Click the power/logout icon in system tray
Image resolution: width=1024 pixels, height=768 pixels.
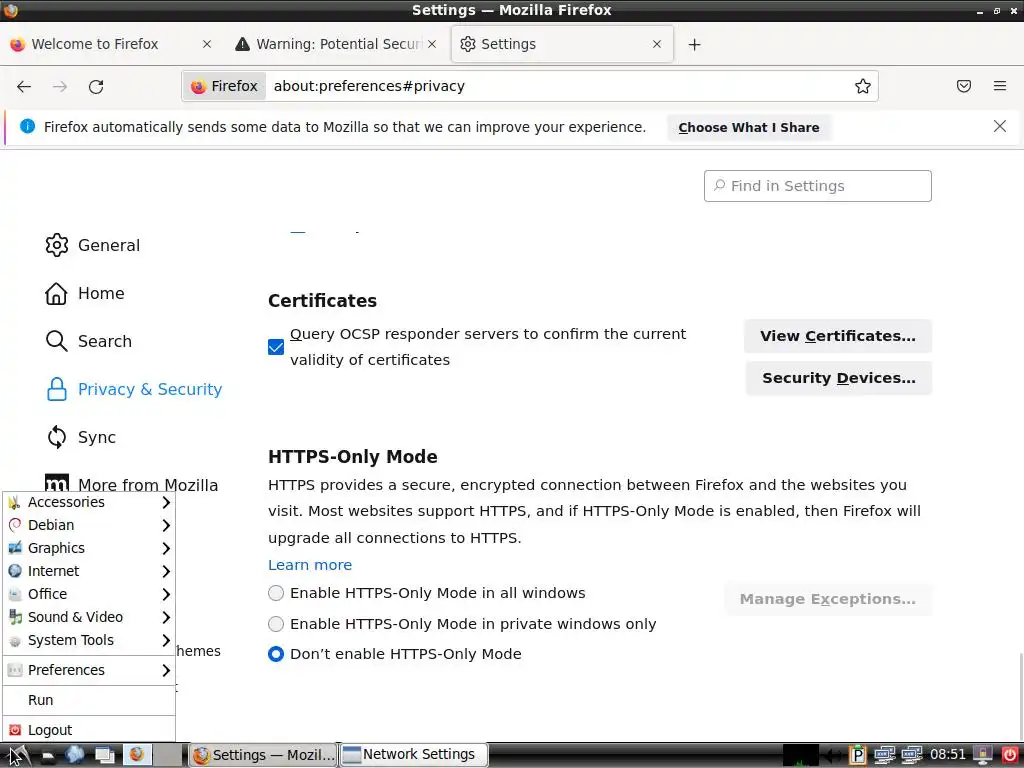coord(1010,755)
